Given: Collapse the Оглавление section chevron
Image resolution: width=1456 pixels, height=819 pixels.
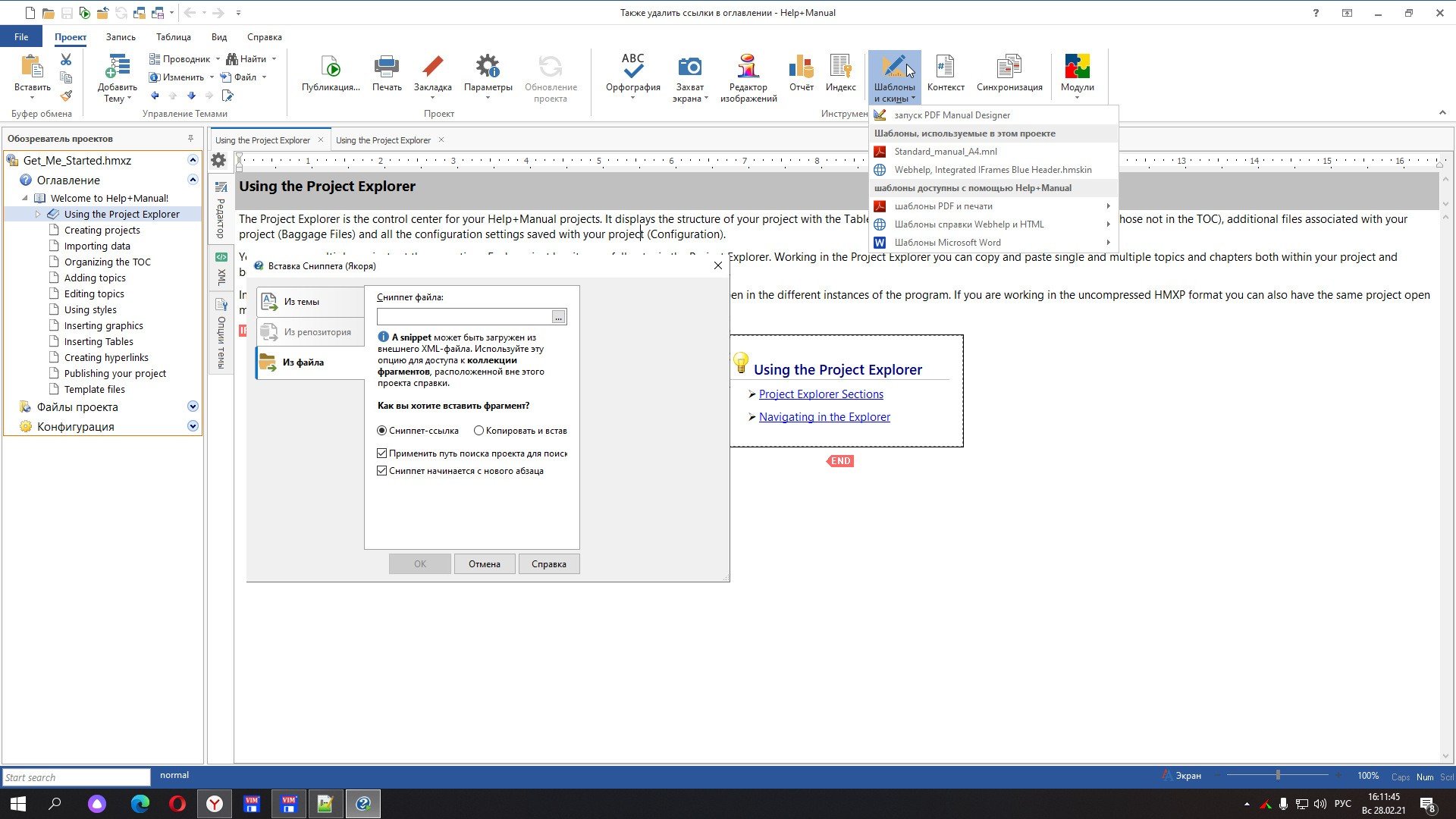Looking at the screenshot, I should pyautogui.click(x=193, y=180).
